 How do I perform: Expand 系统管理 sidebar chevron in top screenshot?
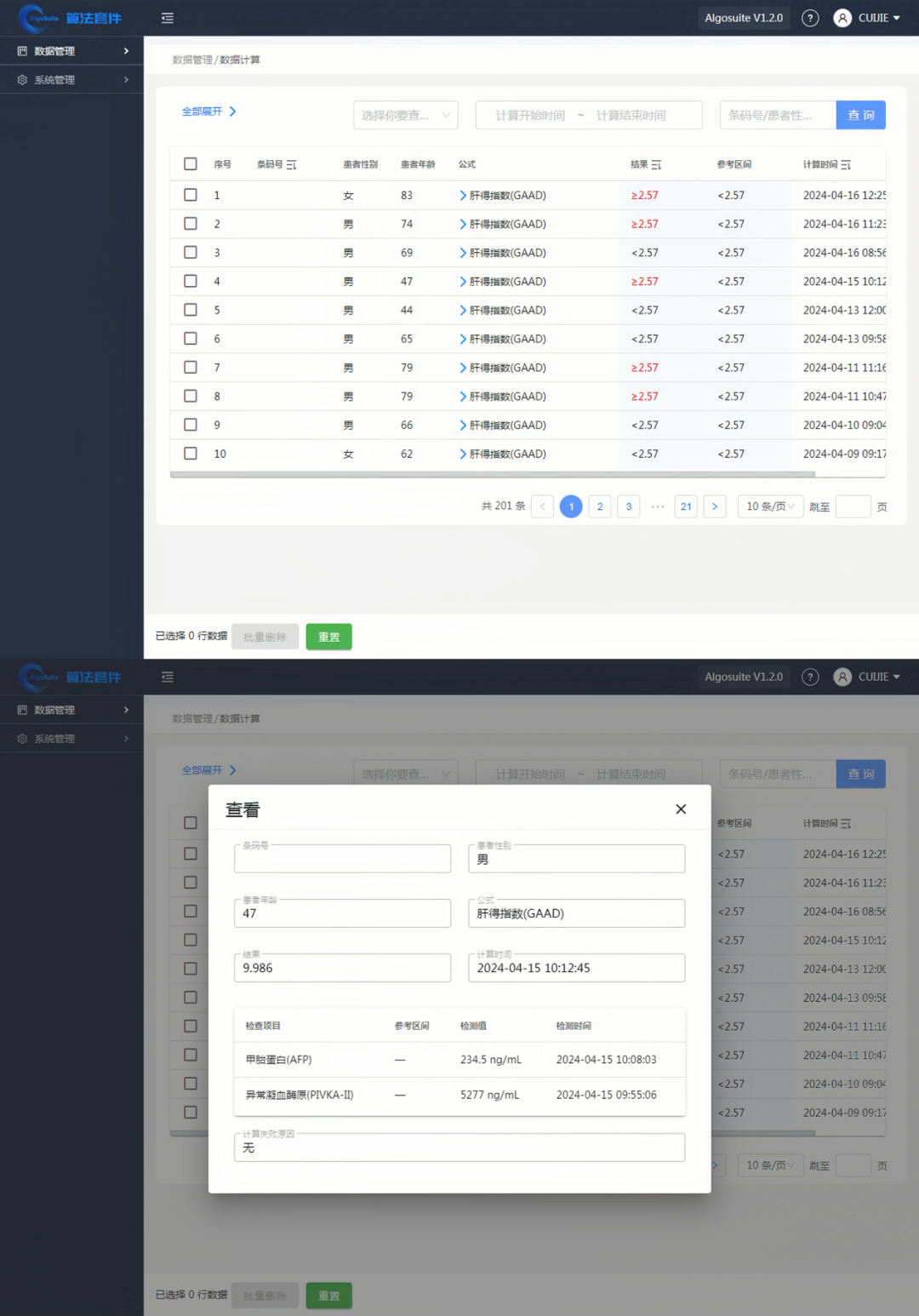coord(126,80)
